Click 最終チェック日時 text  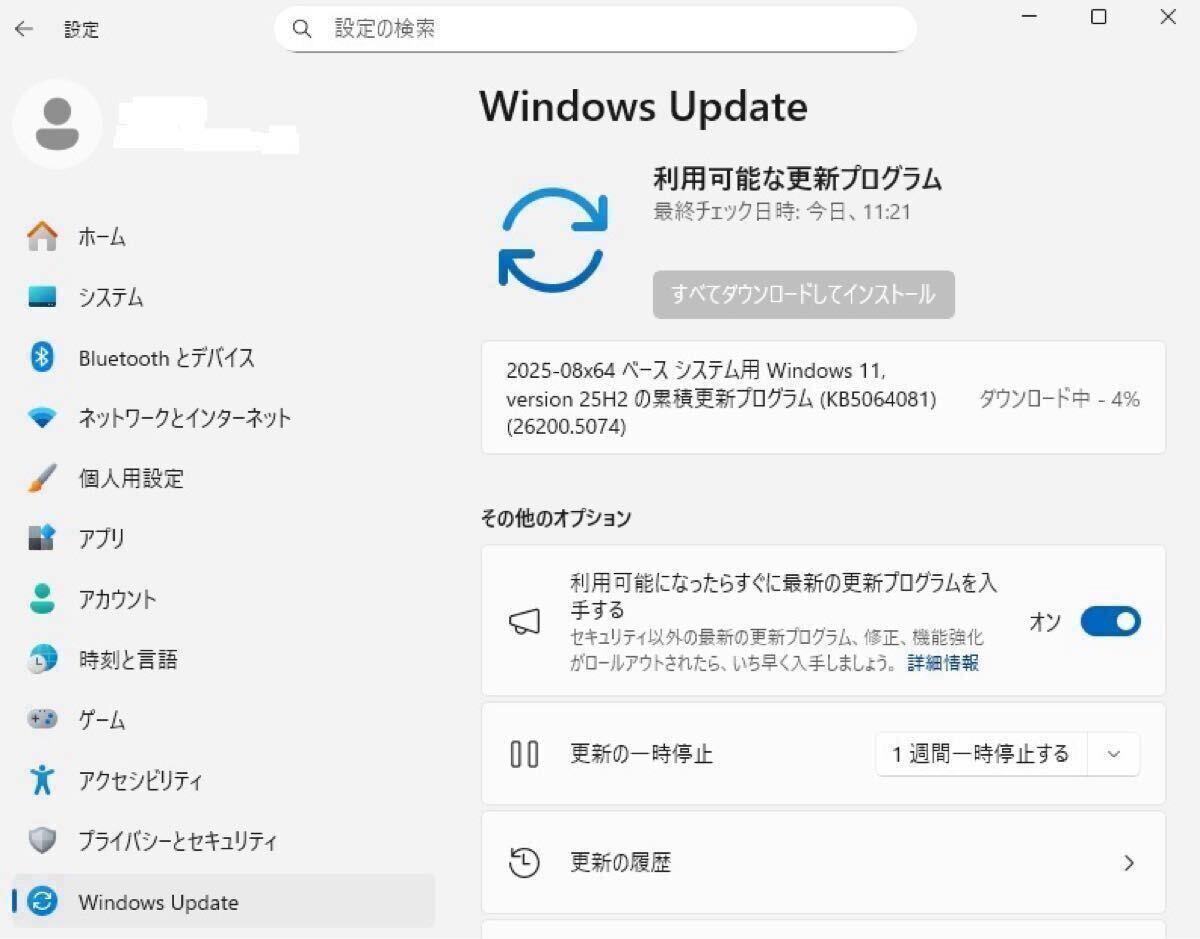(x=782, y=212)
